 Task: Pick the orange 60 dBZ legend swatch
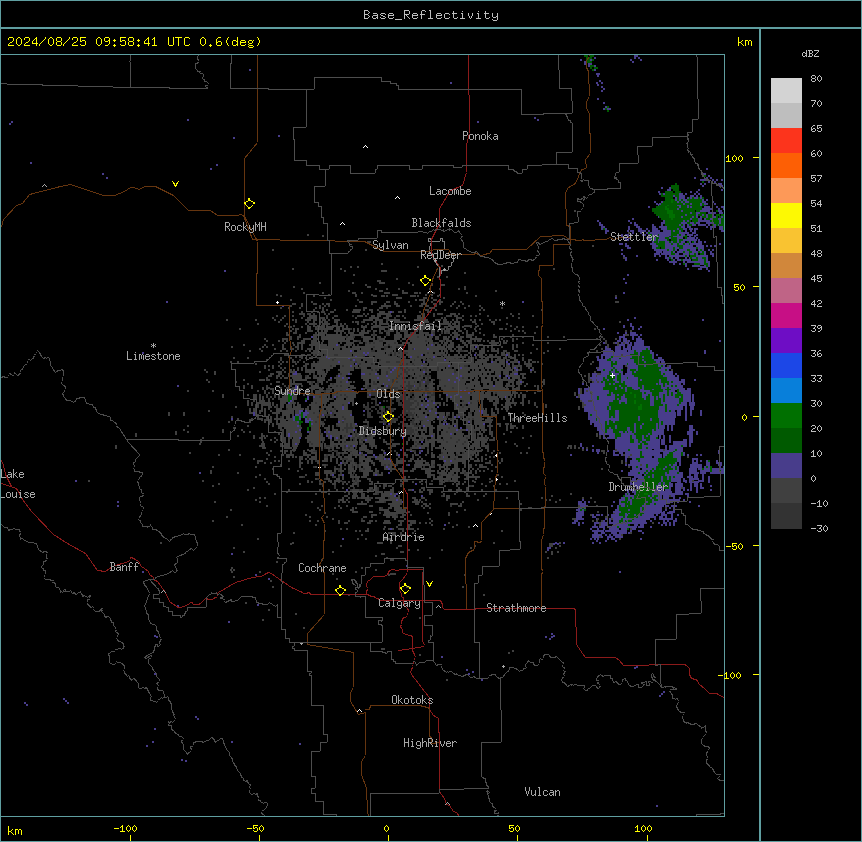tap(786, 165)
